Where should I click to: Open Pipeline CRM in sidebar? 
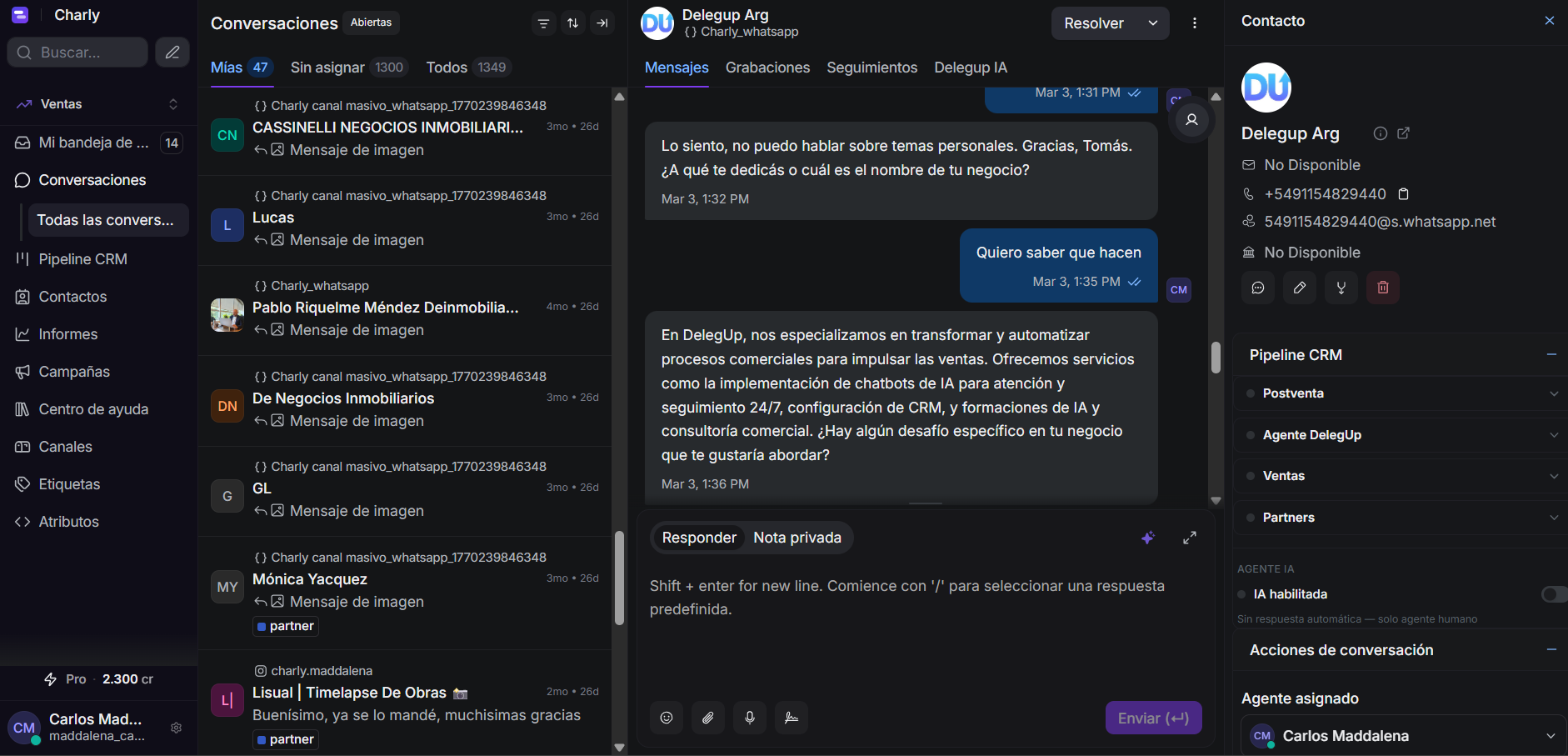point(98,259)
